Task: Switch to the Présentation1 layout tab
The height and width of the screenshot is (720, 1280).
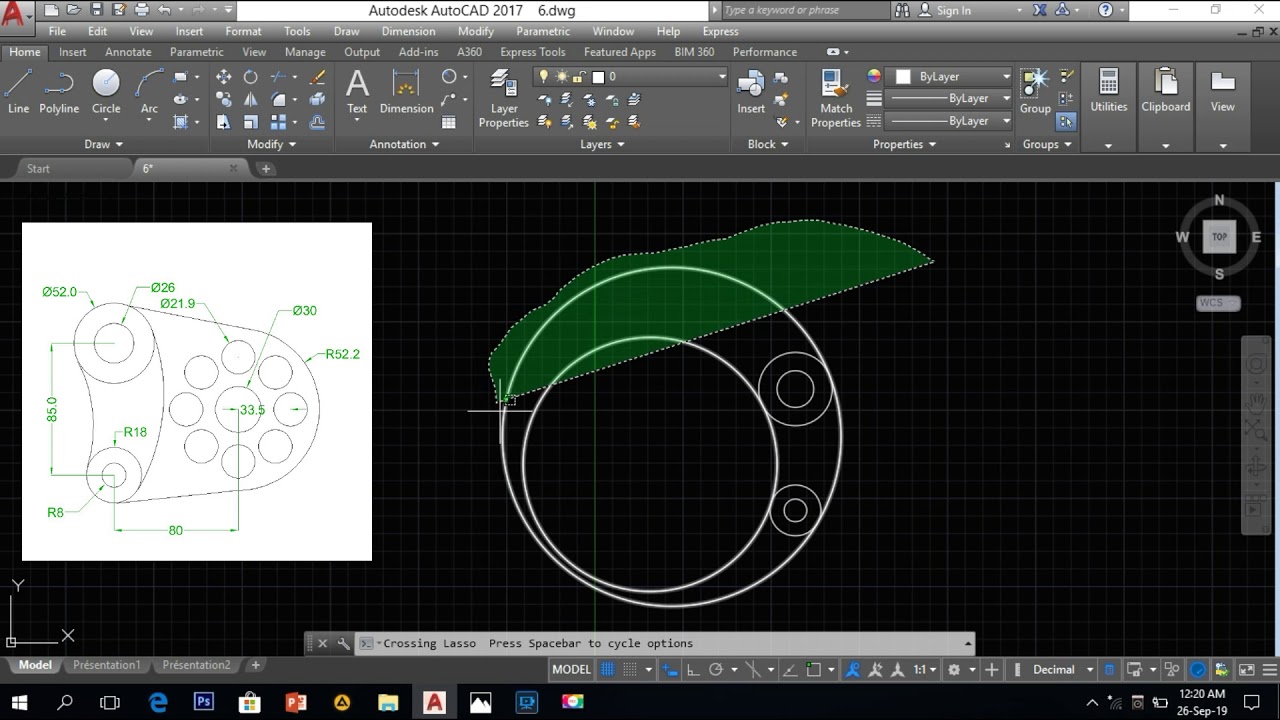Action: coord(106,665)
